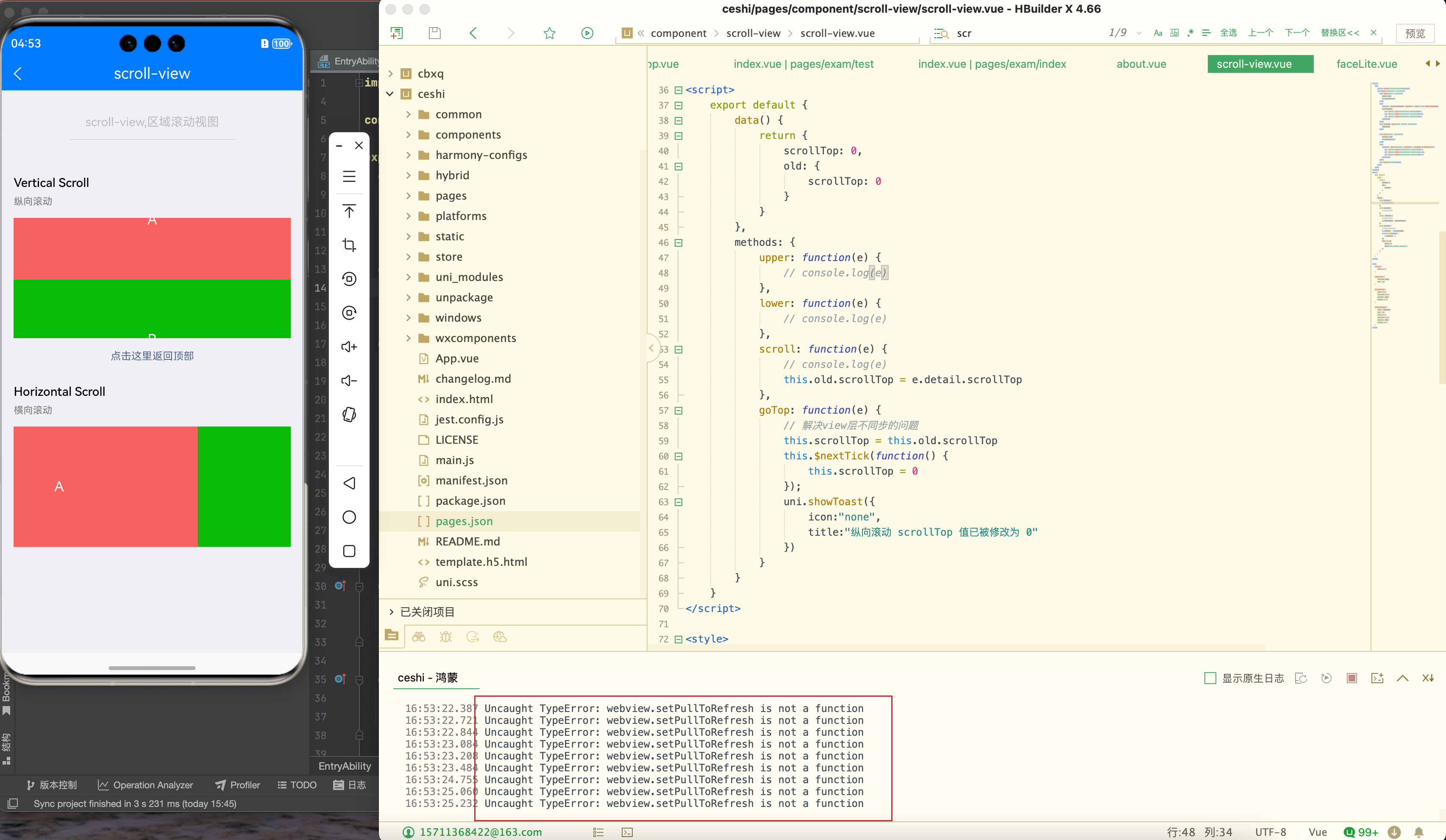Expand the cbxq project
This screenshot has height=840, width=1446.
pos(390,73)
